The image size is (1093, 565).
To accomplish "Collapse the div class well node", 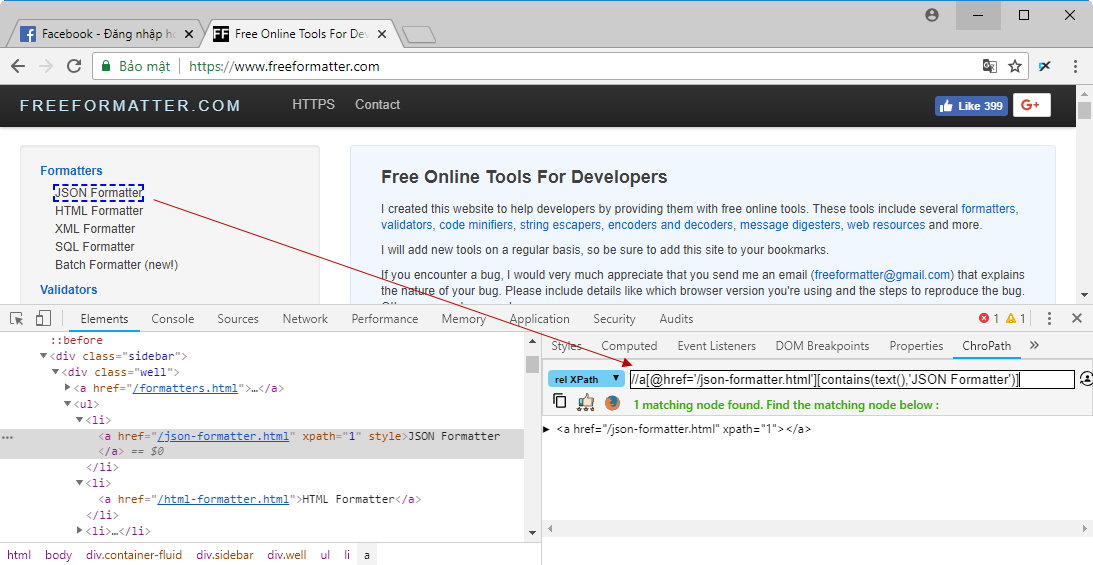I will [56, 373].
